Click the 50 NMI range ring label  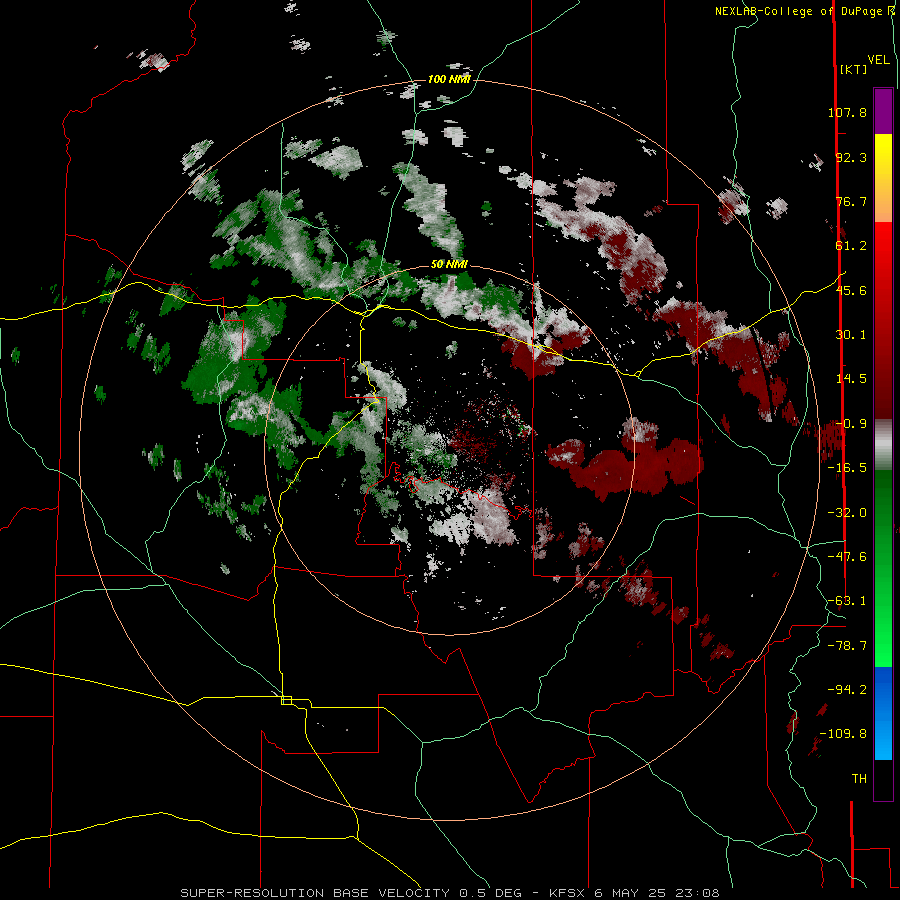pyautogui.click(x=449, y=265)
